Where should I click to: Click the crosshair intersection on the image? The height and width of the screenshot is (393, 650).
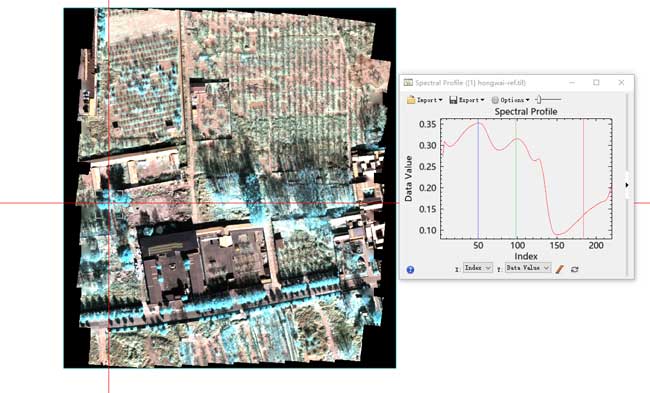109,203
